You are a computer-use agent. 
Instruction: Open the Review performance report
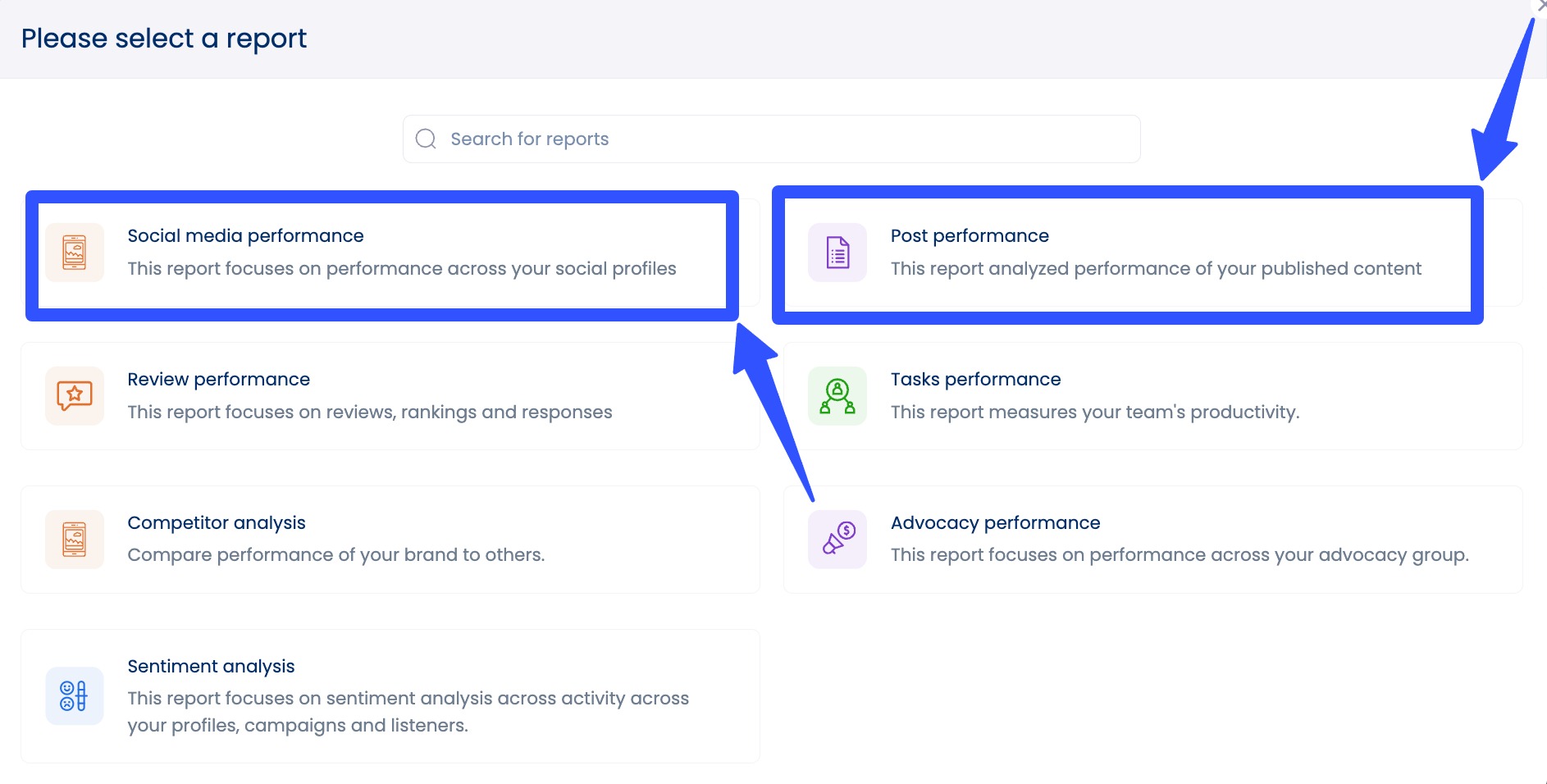[x=390, y=396]
